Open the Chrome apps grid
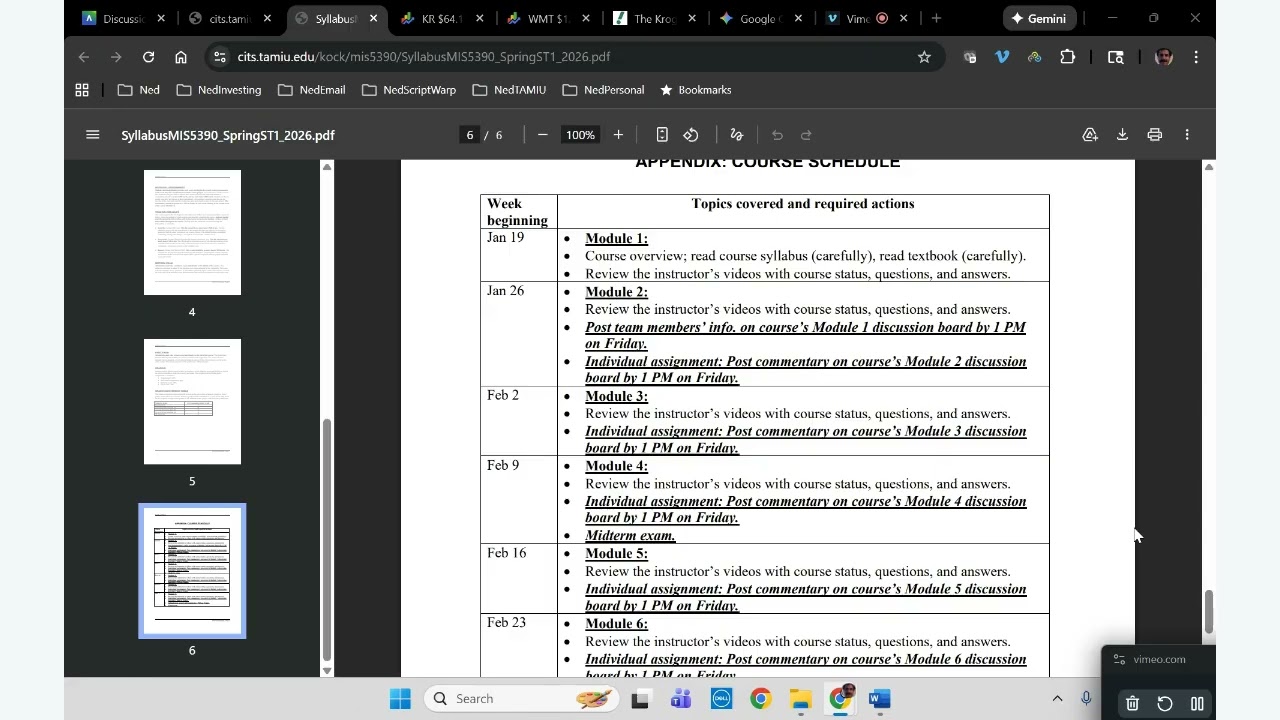 (82, 90)
